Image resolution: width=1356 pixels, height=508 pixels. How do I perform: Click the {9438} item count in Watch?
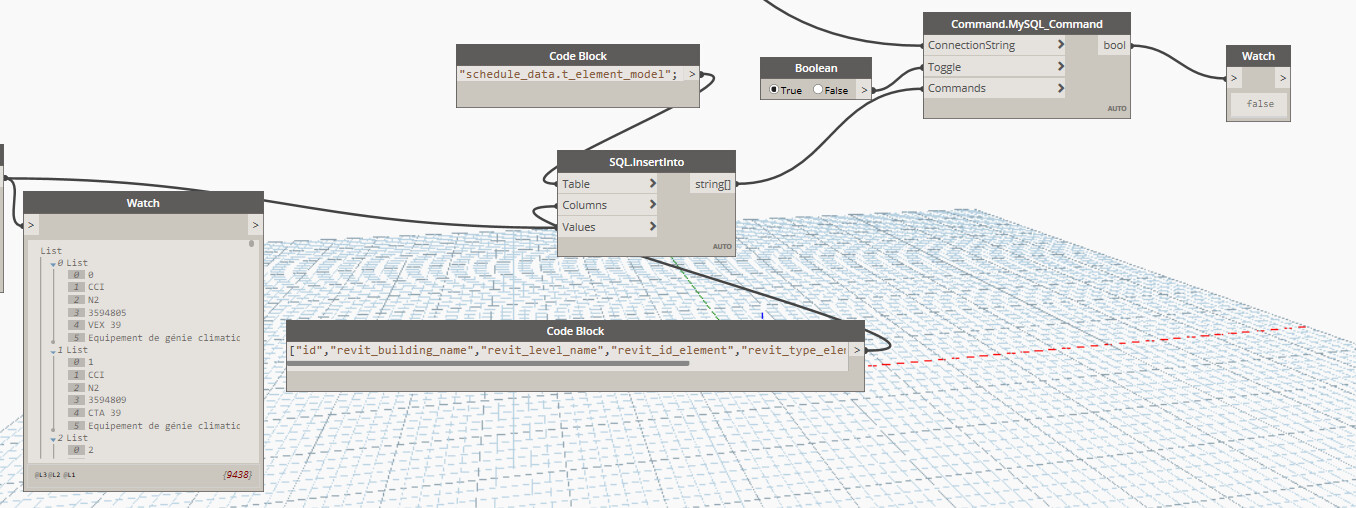click(237, 474)
